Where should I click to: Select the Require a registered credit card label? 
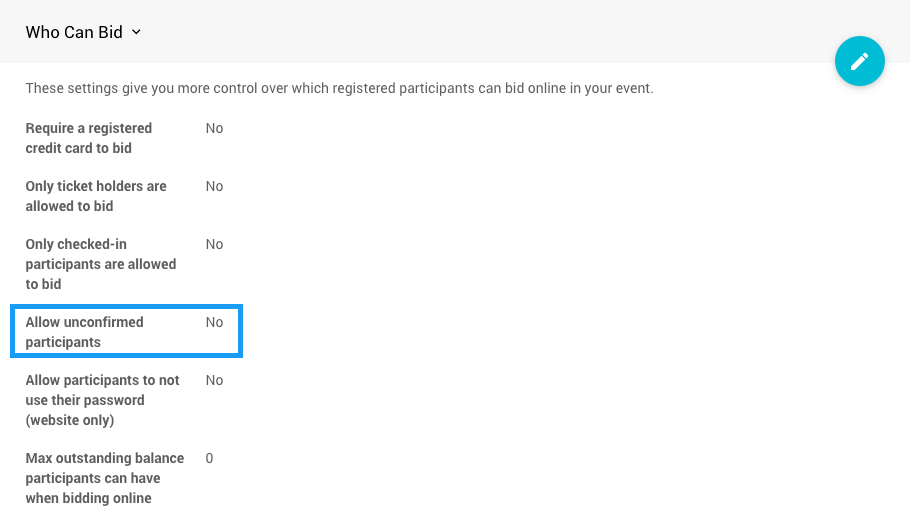coord(88,138)
